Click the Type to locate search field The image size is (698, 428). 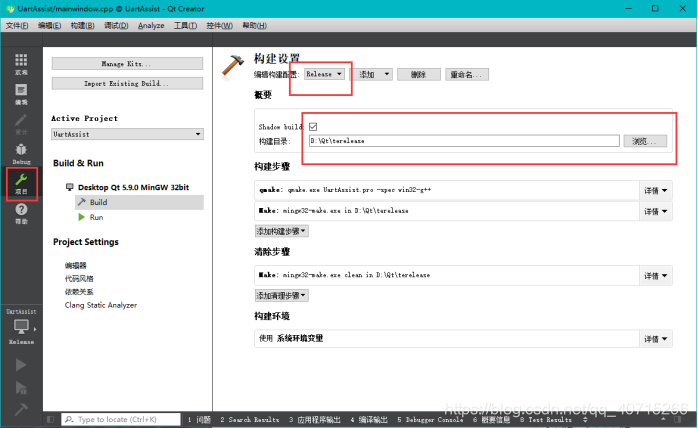tap(121, 420)
